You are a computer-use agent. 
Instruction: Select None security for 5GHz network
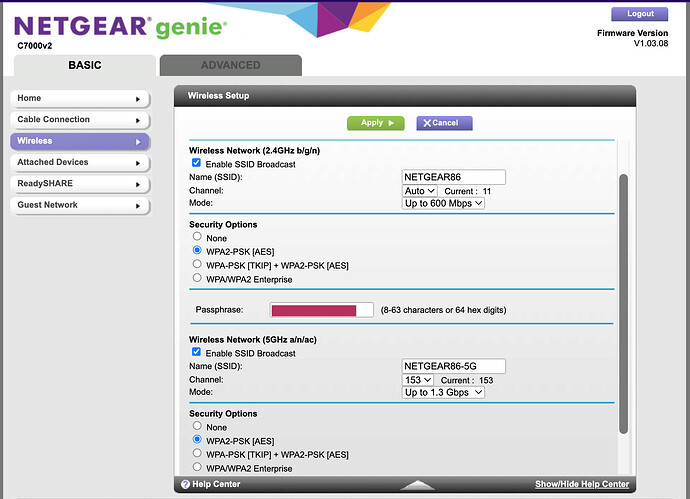click(x=197, y=426)
